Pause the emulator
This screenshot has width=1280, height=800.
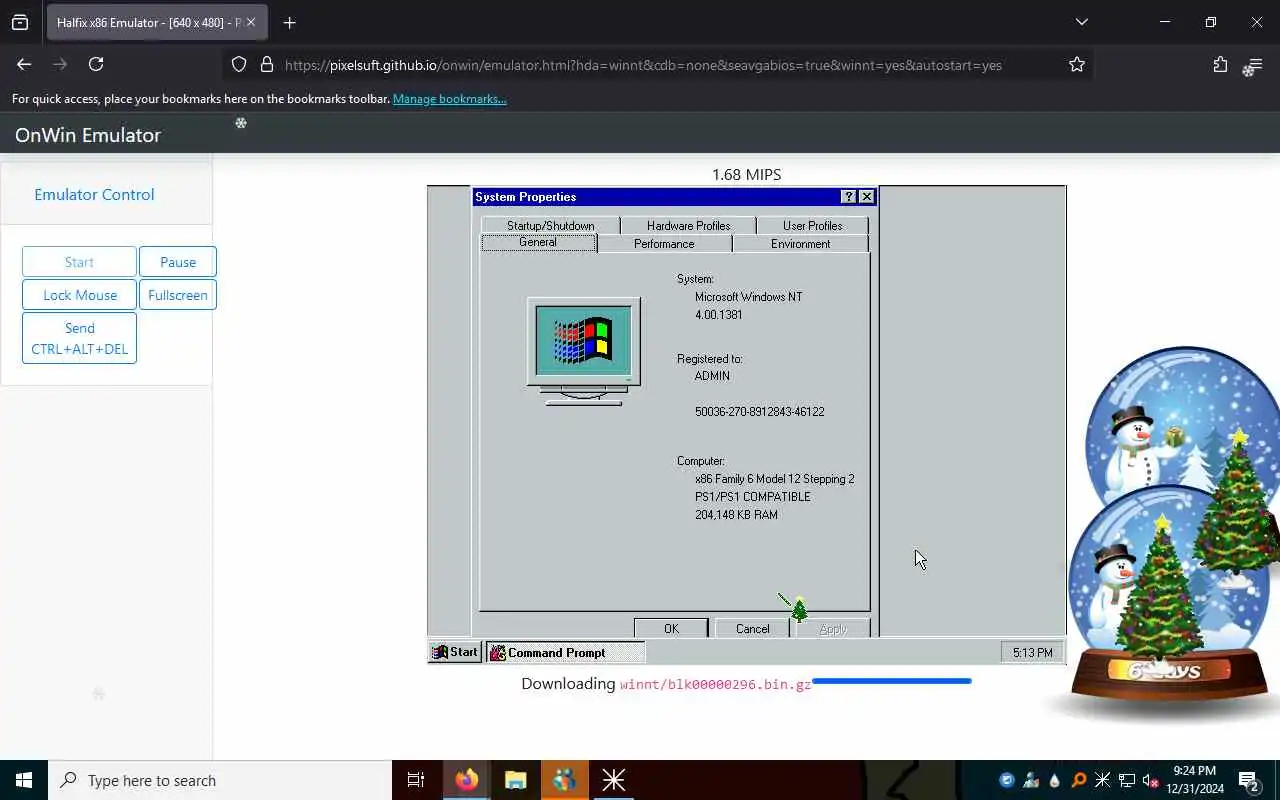coord(178,262)
